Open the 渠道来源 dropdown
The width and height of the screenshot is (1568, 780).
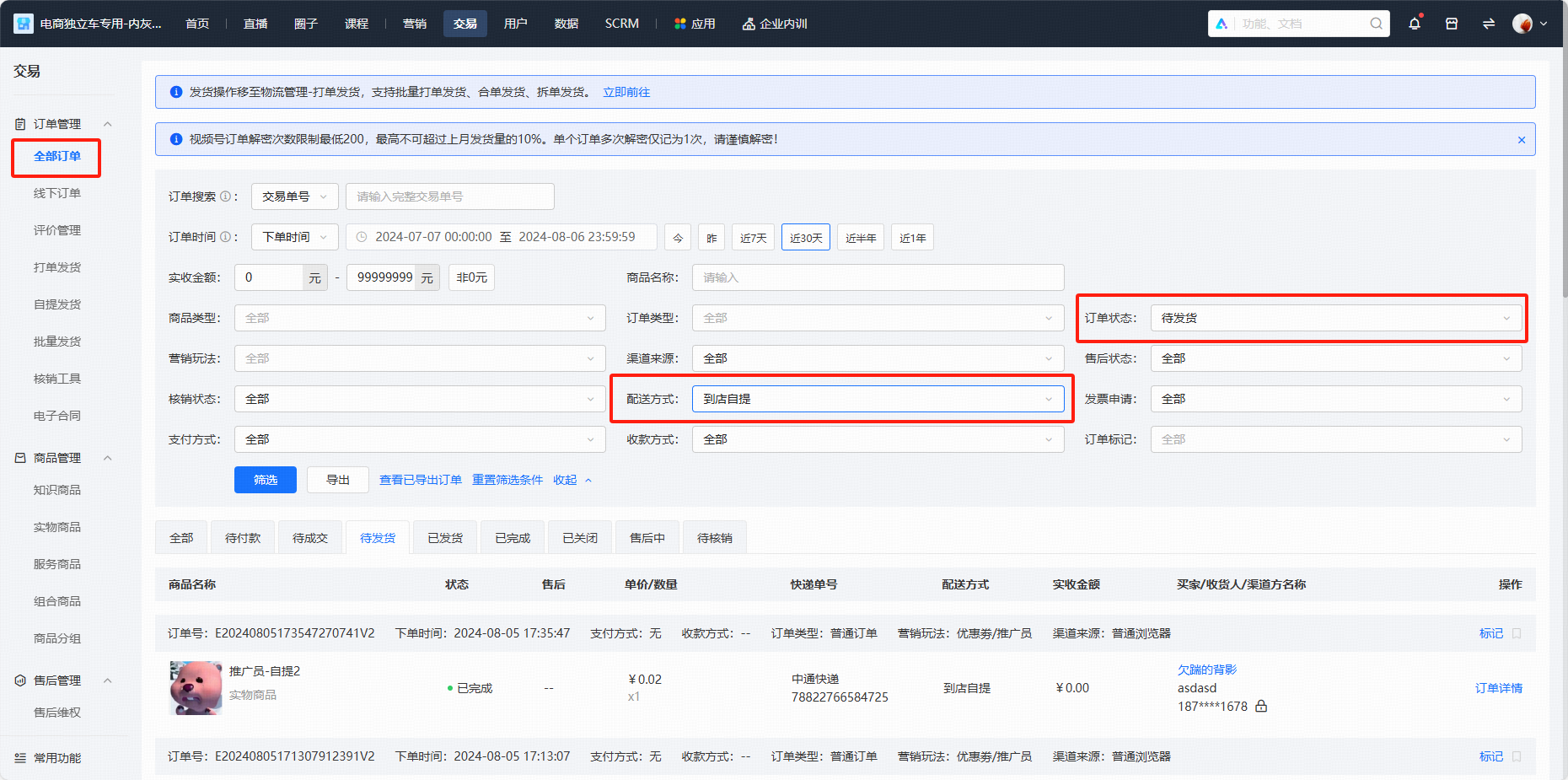[878, 358]
